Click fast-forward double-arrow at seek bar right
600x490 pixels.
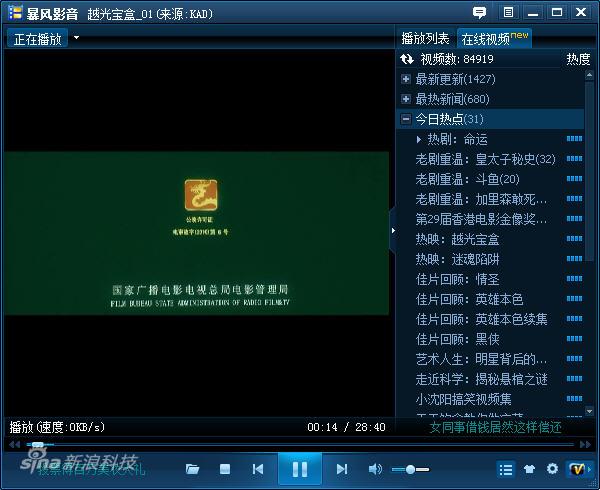coord(585,444)
